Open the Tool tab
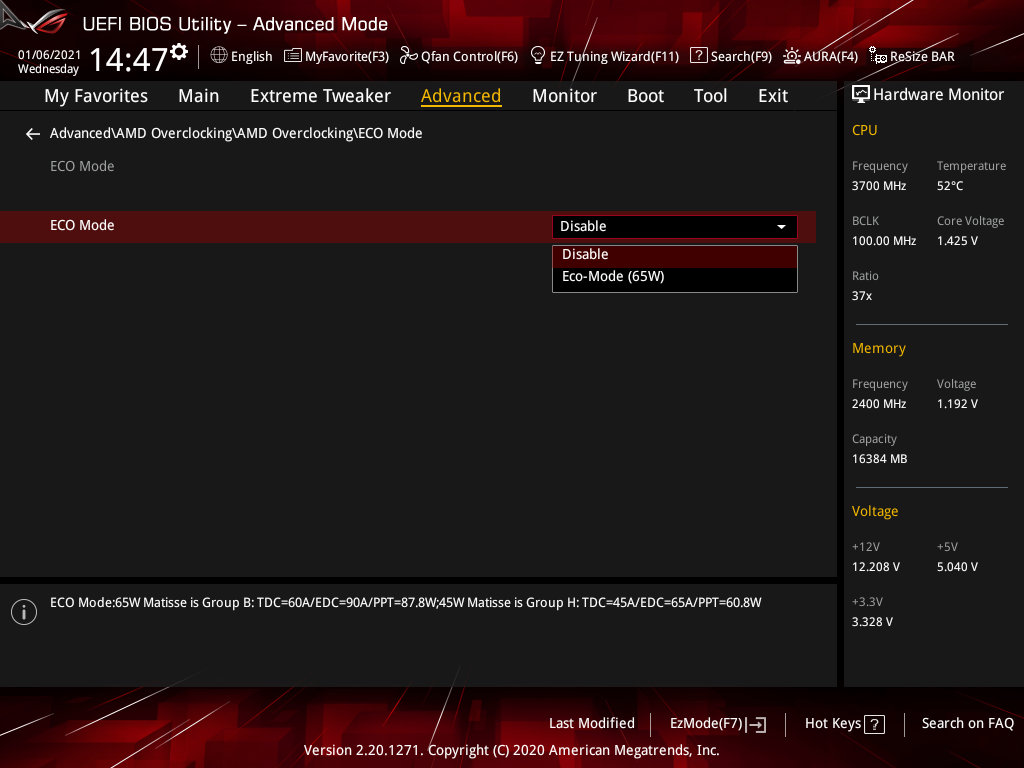 [x=710, y=96]
